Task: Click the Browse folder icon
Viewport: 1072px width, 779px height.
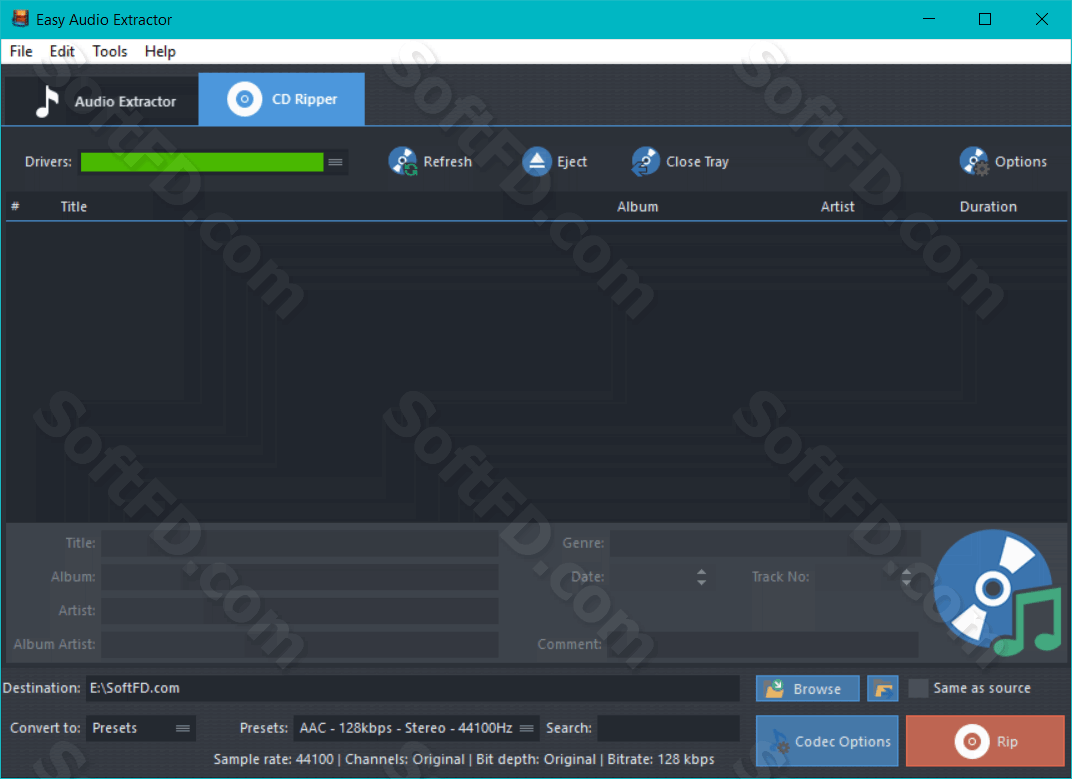Action: [x=774, y=688]
